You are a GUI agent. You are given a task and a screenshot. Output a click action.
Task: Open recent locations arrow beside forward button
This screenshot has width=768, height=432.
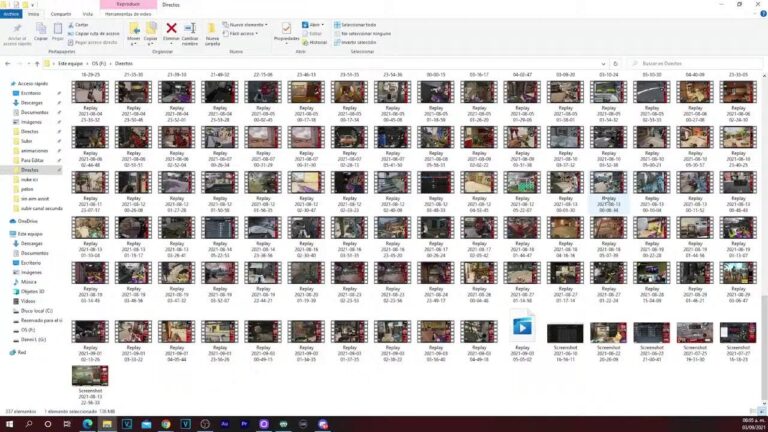(x=29, y=64)
